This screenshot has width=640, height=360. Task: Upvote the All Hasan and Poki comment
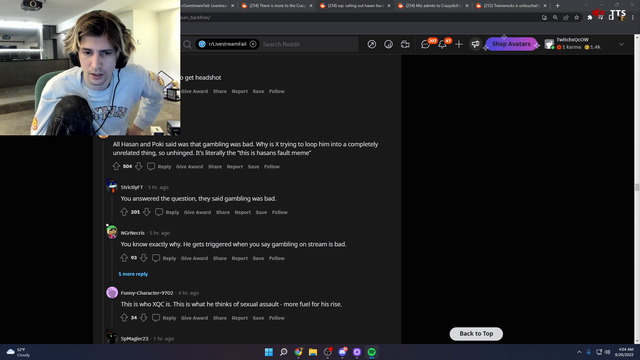click(116, 166)
